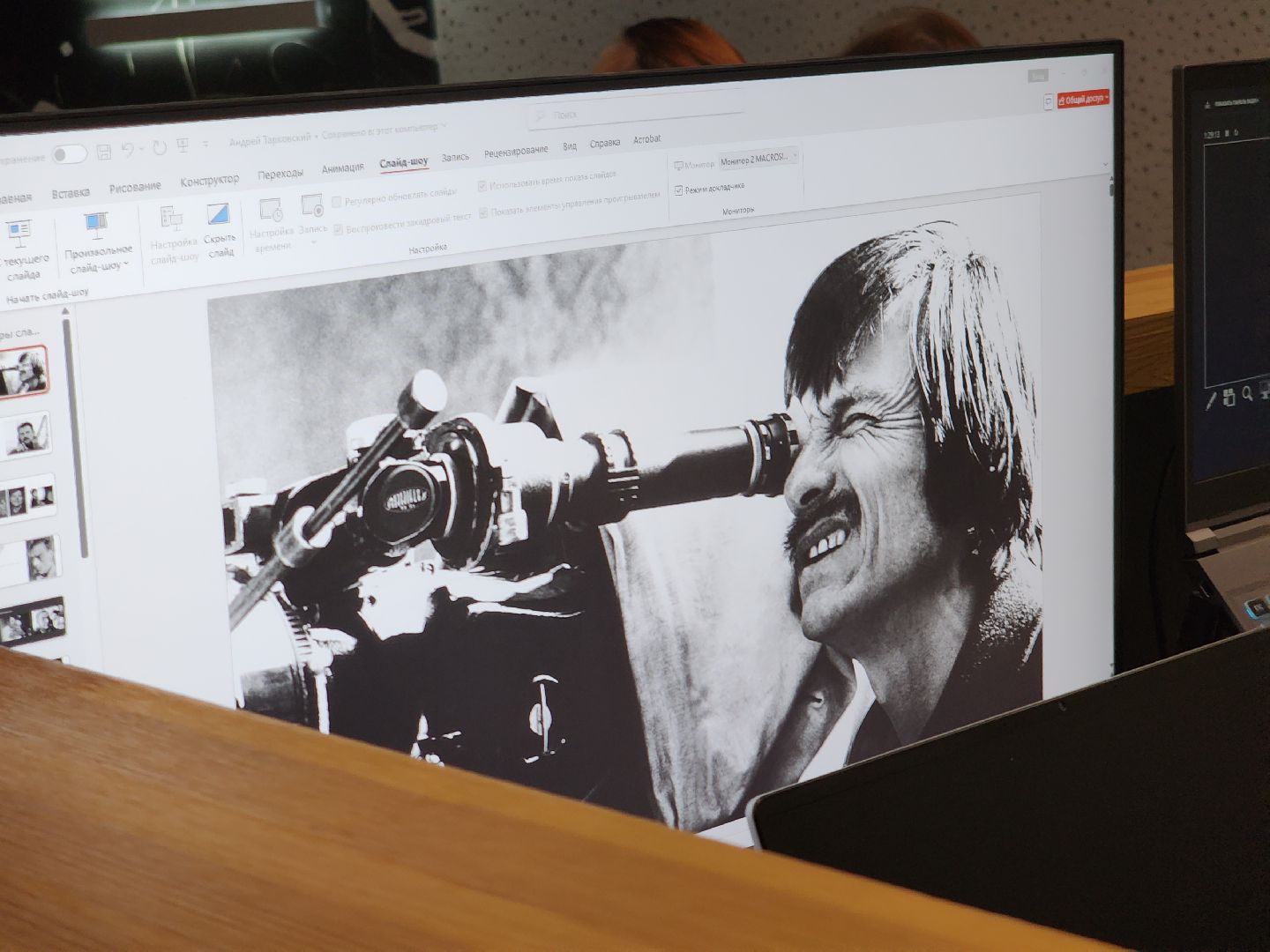
Task: Click the red 'Общий доступ' share button
Action: pyautogui.click(x=1083, y=100)
